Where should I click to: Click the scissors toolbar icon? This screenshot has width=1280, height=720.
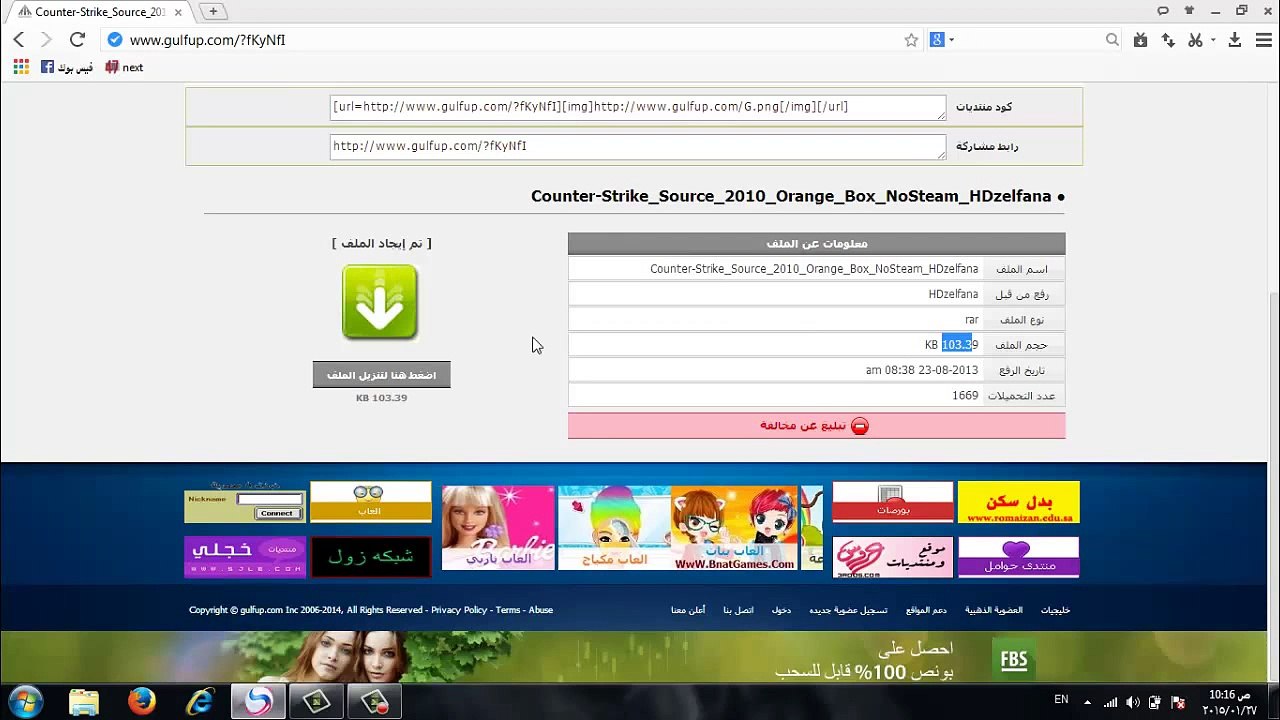pyautogui.click(x=1194, y=40)
